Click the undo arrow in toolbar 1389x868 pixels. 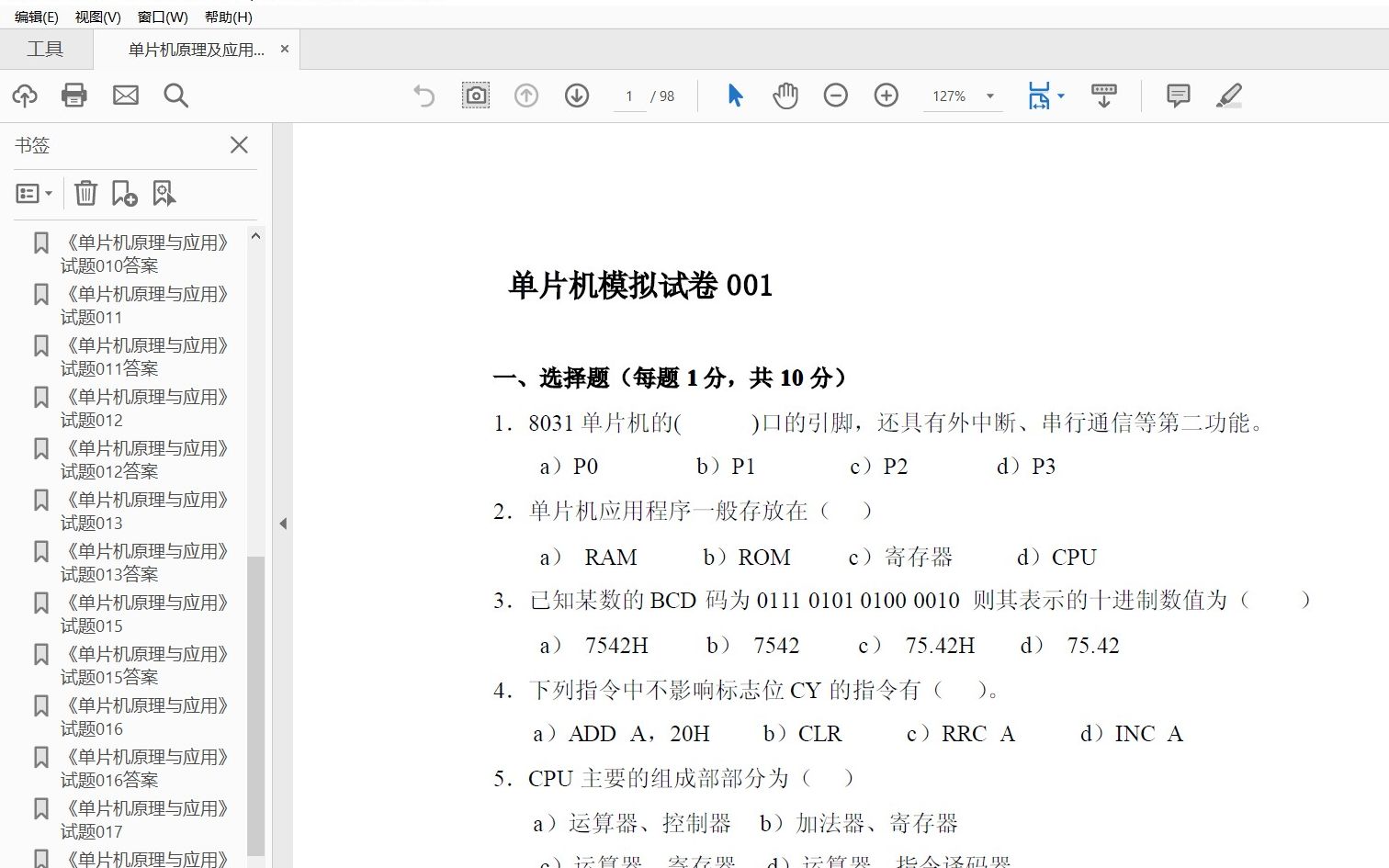(x=423, y=96)
